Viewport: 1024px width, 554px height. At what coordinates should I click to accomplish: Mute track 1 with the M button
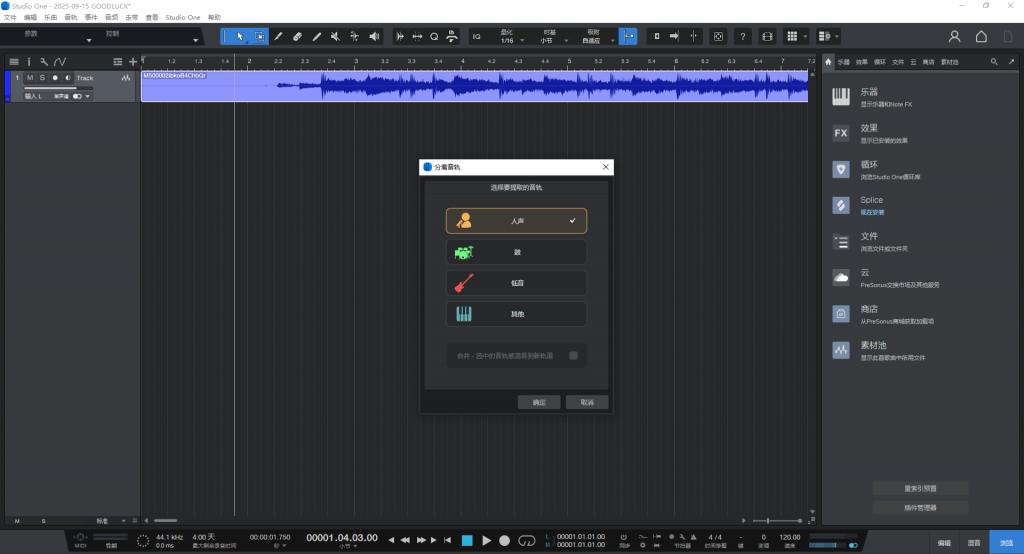[30, 77]
